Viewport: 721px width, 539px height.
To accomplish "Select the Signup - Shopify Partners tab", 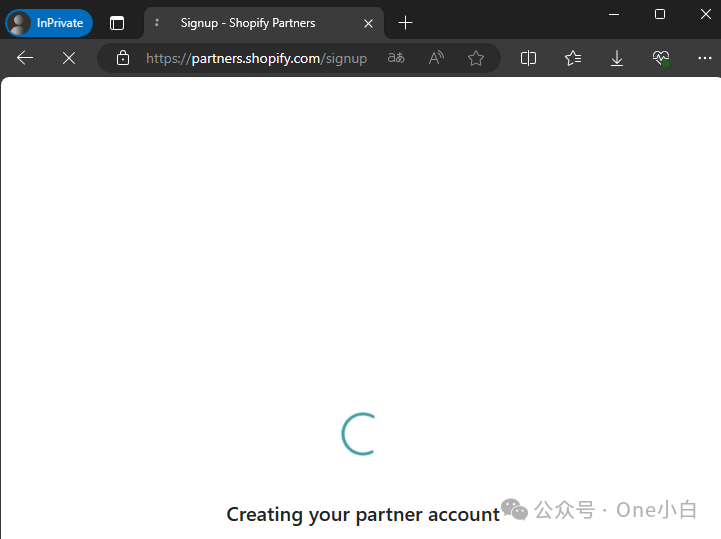I will 263,23.
